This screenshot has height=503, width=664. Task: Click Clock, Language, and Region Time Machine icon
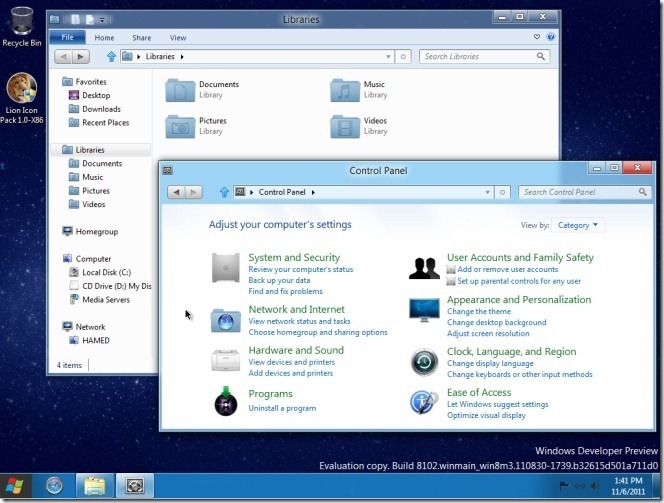[x=424, y=362]
